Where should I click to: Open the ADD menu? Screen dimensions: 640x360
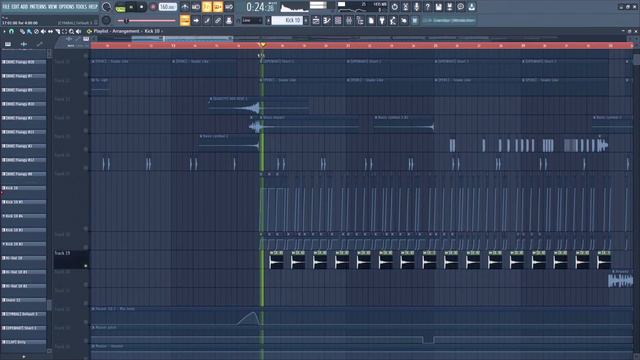click(24, 7)
